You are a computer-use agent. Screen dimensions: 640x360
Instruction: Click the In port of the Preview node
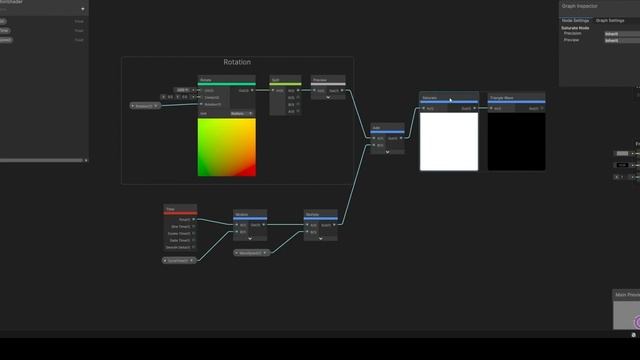click(x=314, y=90)
